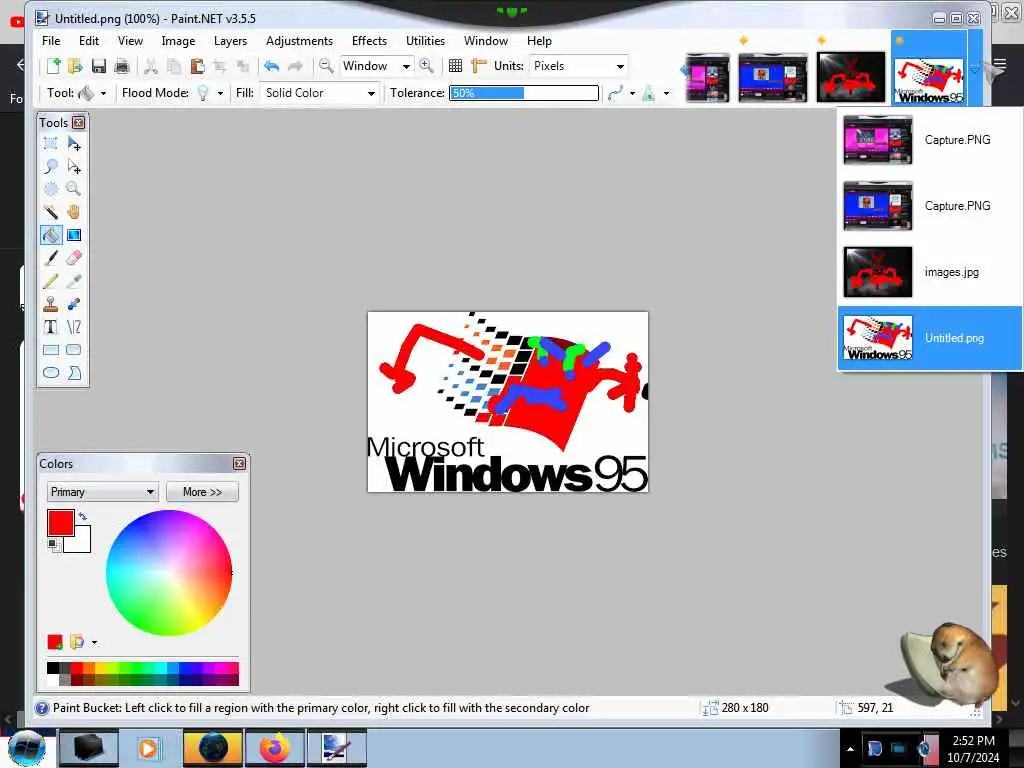Viewport: 1024px width, 768px height.
Task: Select the Text tool
Action: coord(51,327)
